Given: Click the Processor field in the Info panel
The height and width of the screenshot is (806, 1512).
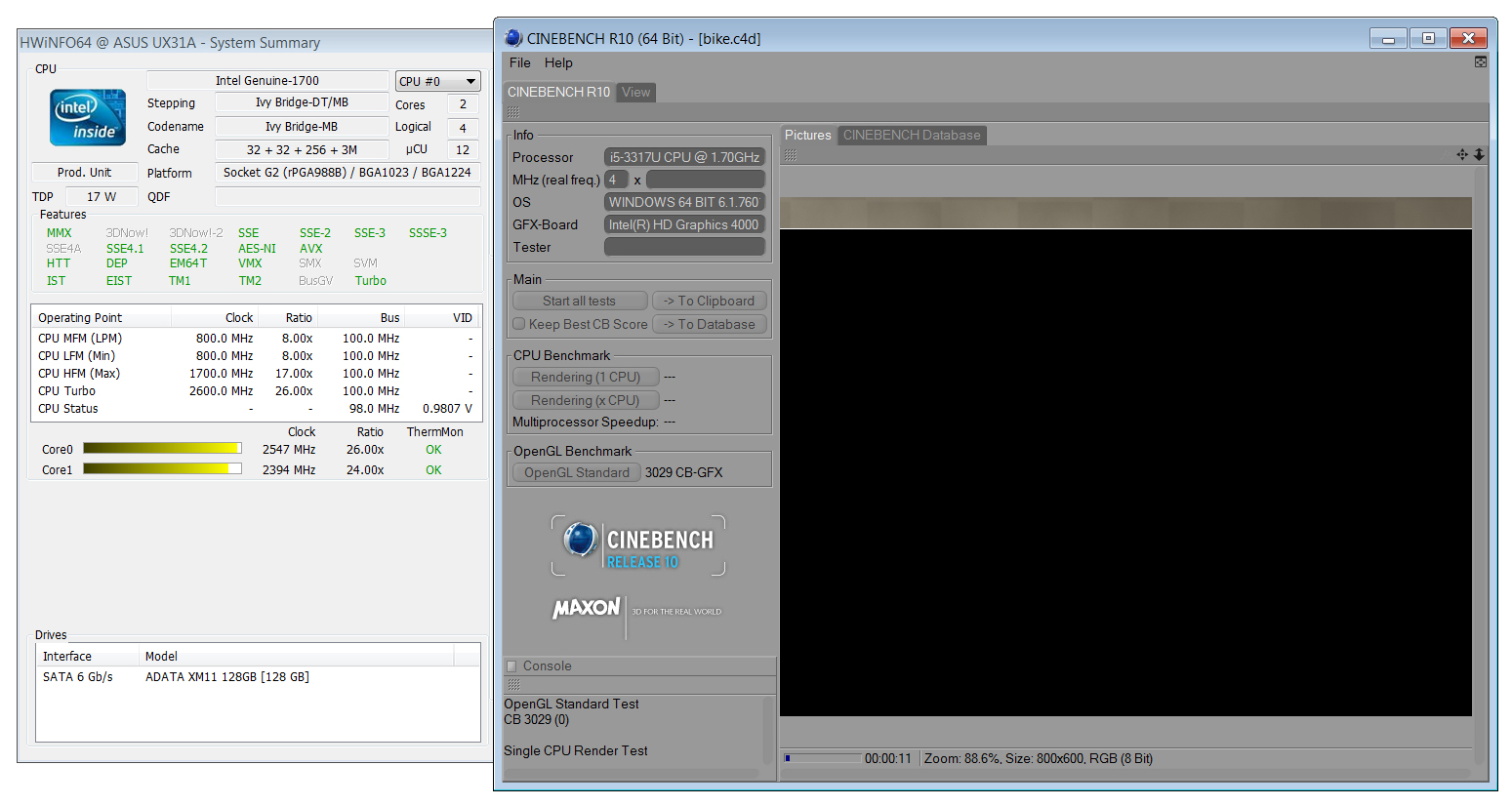Looking at the screenshot, I should [x=684, y=157].
